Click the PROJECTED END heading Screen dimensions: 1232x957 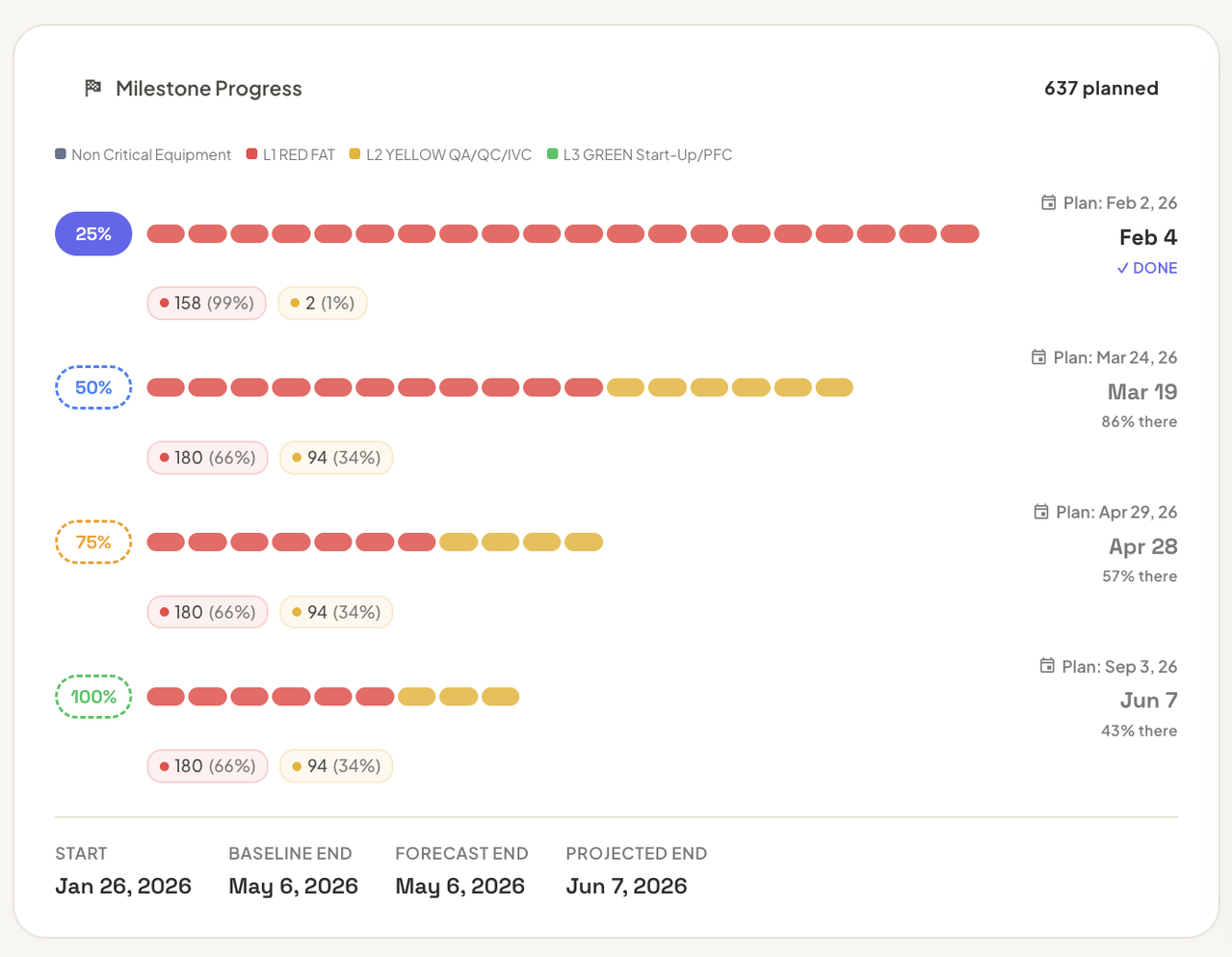click(636, 854)
